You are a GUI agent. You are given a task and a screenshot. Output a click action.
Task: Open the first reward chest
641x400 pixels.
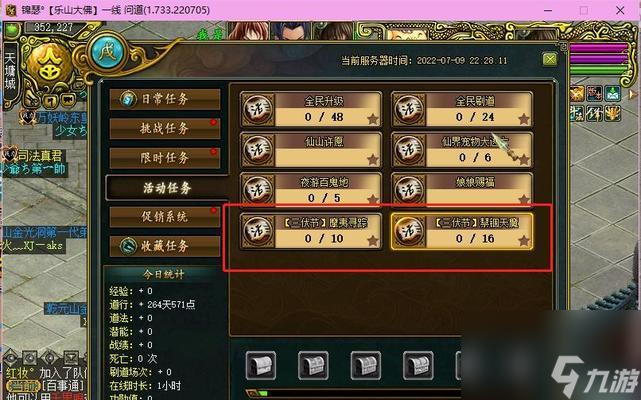point(261,365)
